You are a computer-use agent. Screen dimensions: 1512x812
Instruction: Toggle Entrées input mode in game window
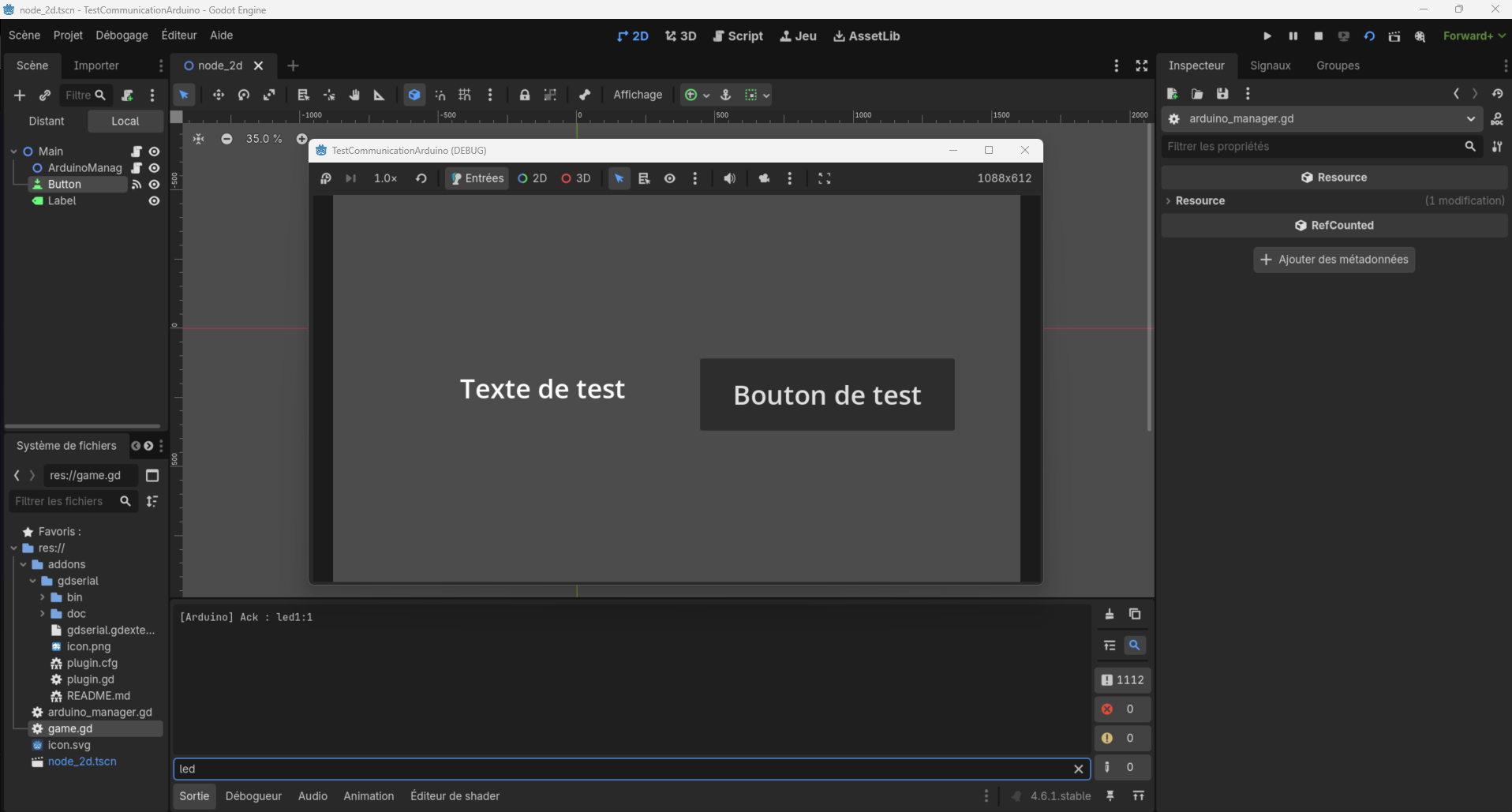click(477, 178)
